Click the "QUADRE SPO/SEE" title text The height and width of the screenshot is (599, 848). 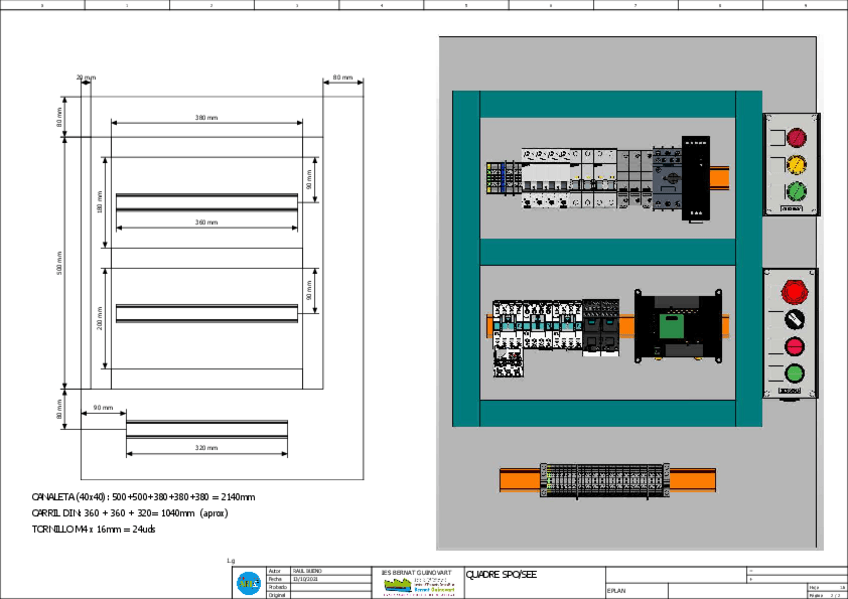[x=501, y=575]
